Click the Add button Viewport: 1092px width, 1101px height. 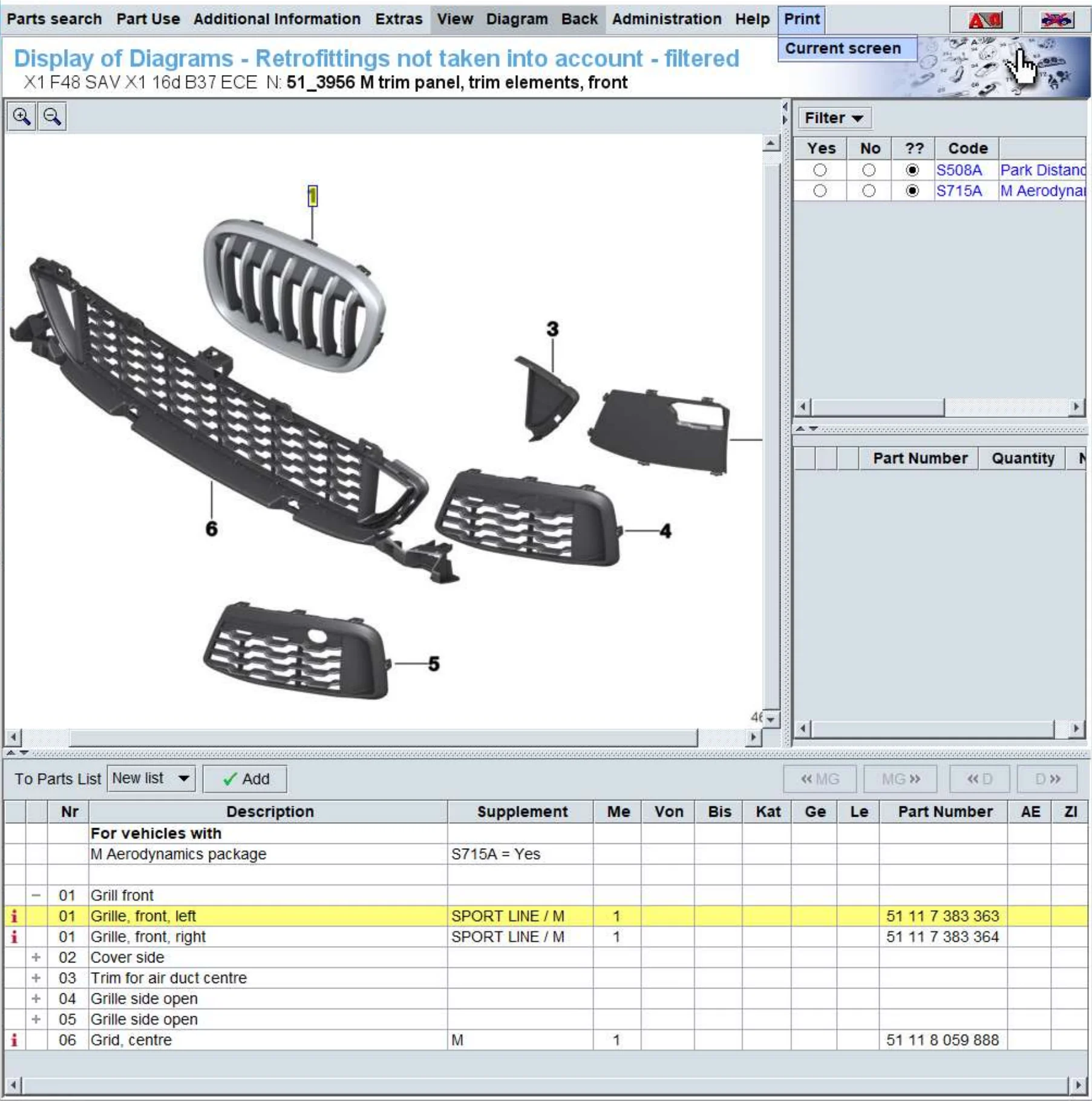click(245, 779)
